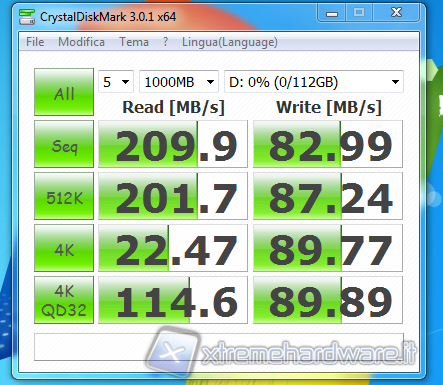Image resolution: width=443 pixels, height=385 pixels.
Task: Open the Tema menu
Action: coord(134,42)
